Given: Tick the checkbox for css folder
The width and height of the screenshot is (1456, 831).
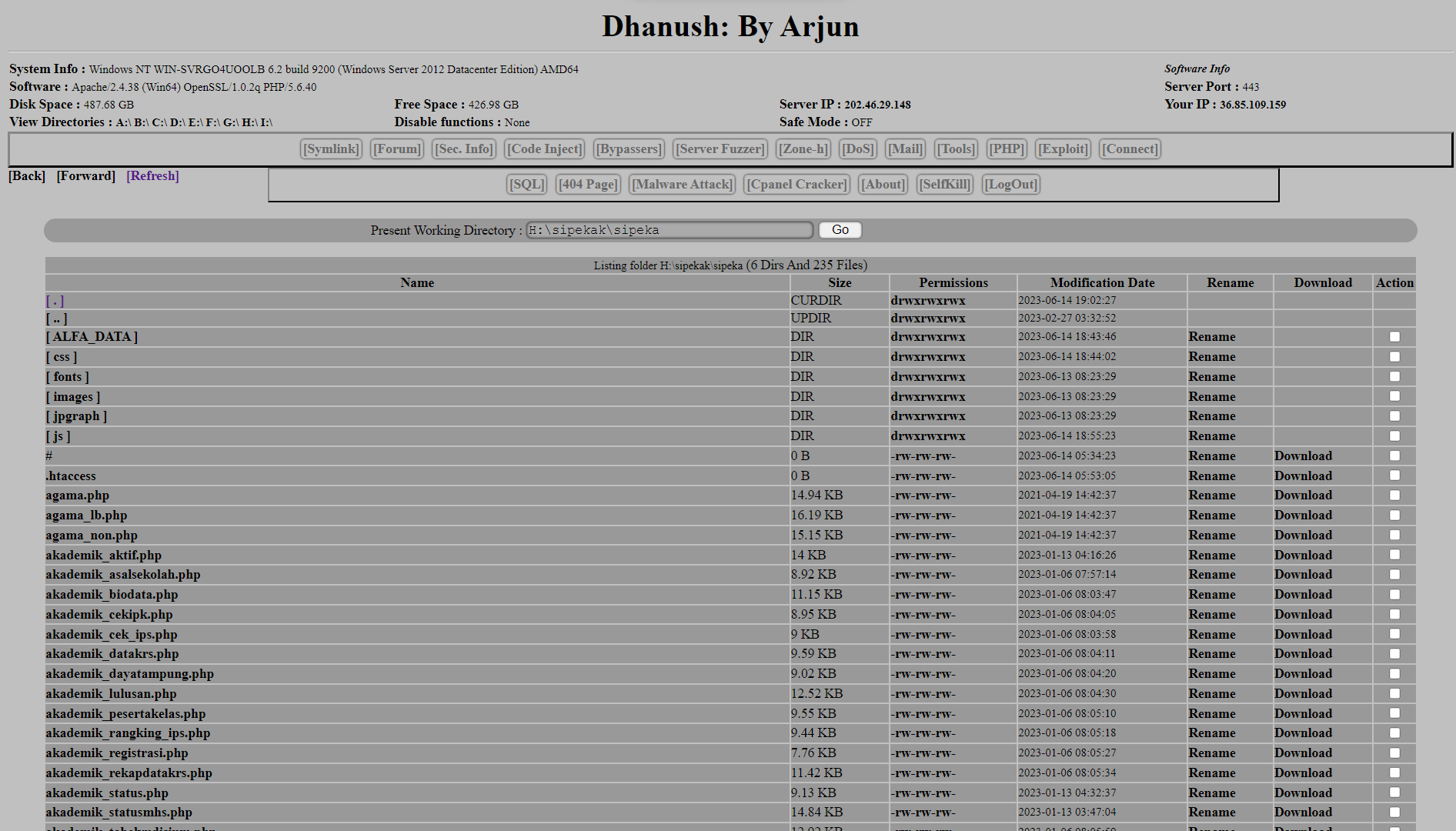Looking at the screenshot, I should coord(1394,357).
